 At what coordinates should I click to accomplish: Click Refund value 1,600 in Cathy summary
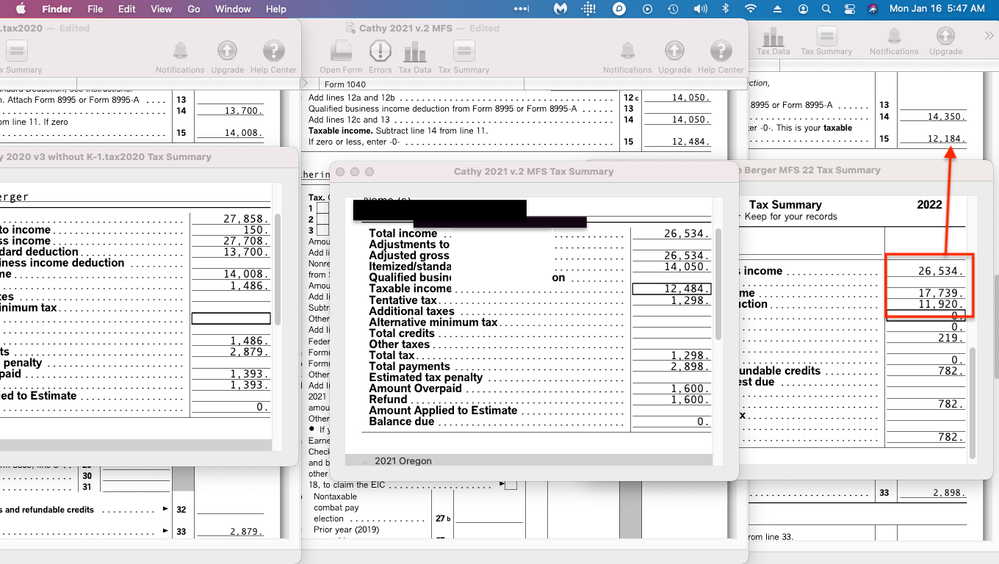click(x=689, y=399)
